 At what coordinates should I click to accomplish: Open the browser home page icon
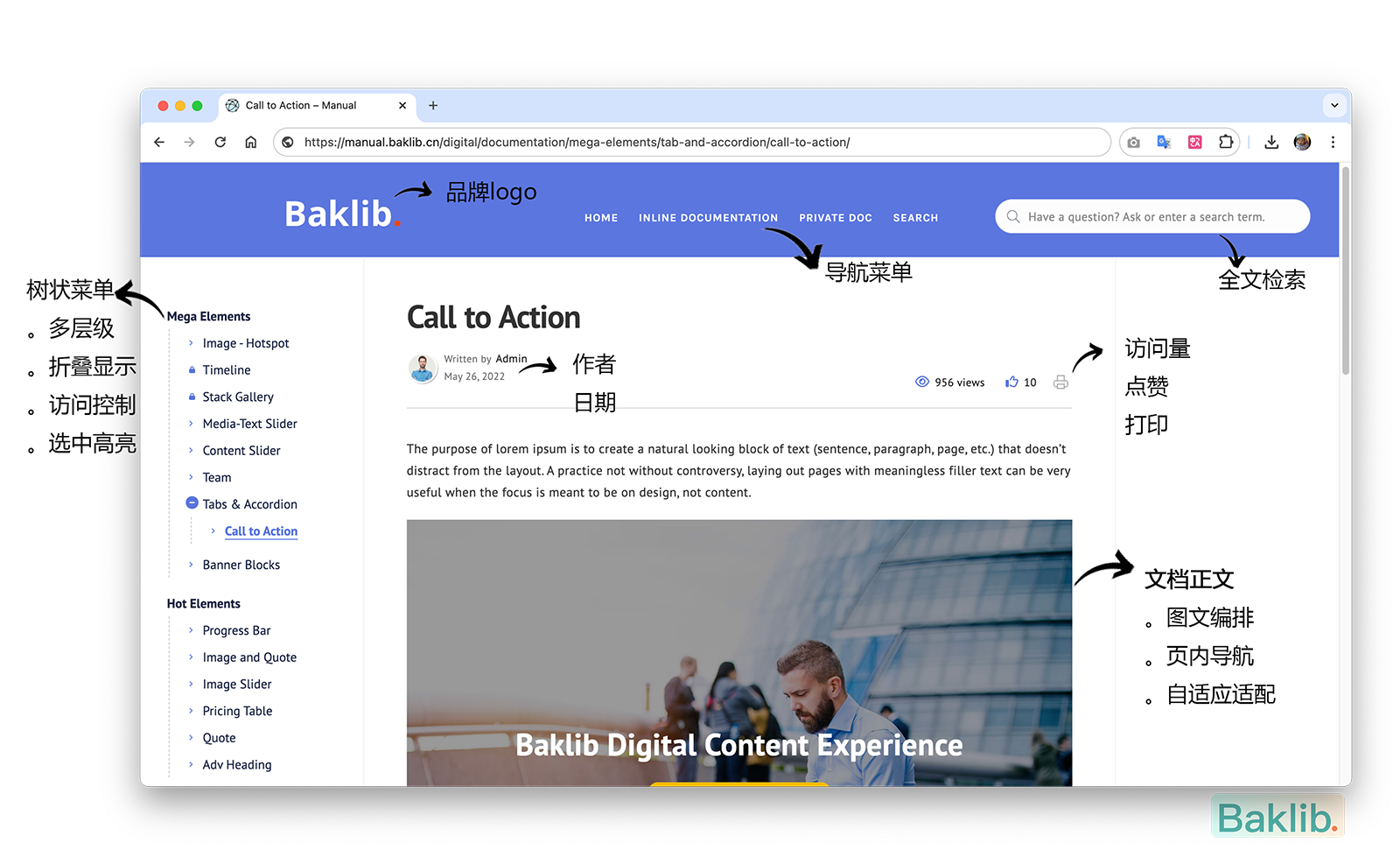click(251, 142)
